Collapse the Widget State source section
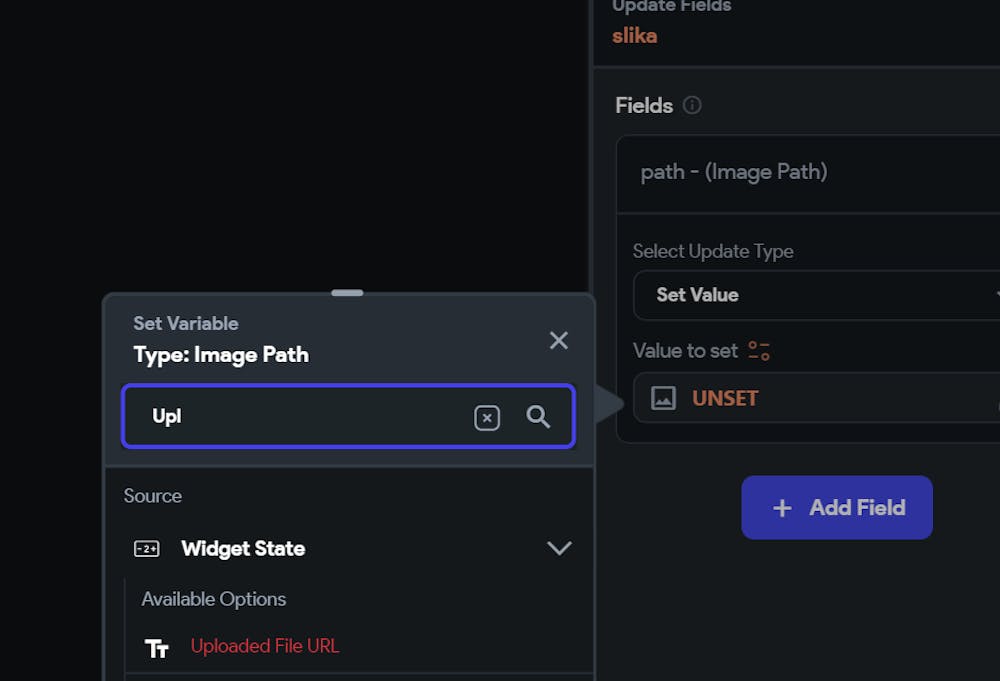 coord(560,548)
